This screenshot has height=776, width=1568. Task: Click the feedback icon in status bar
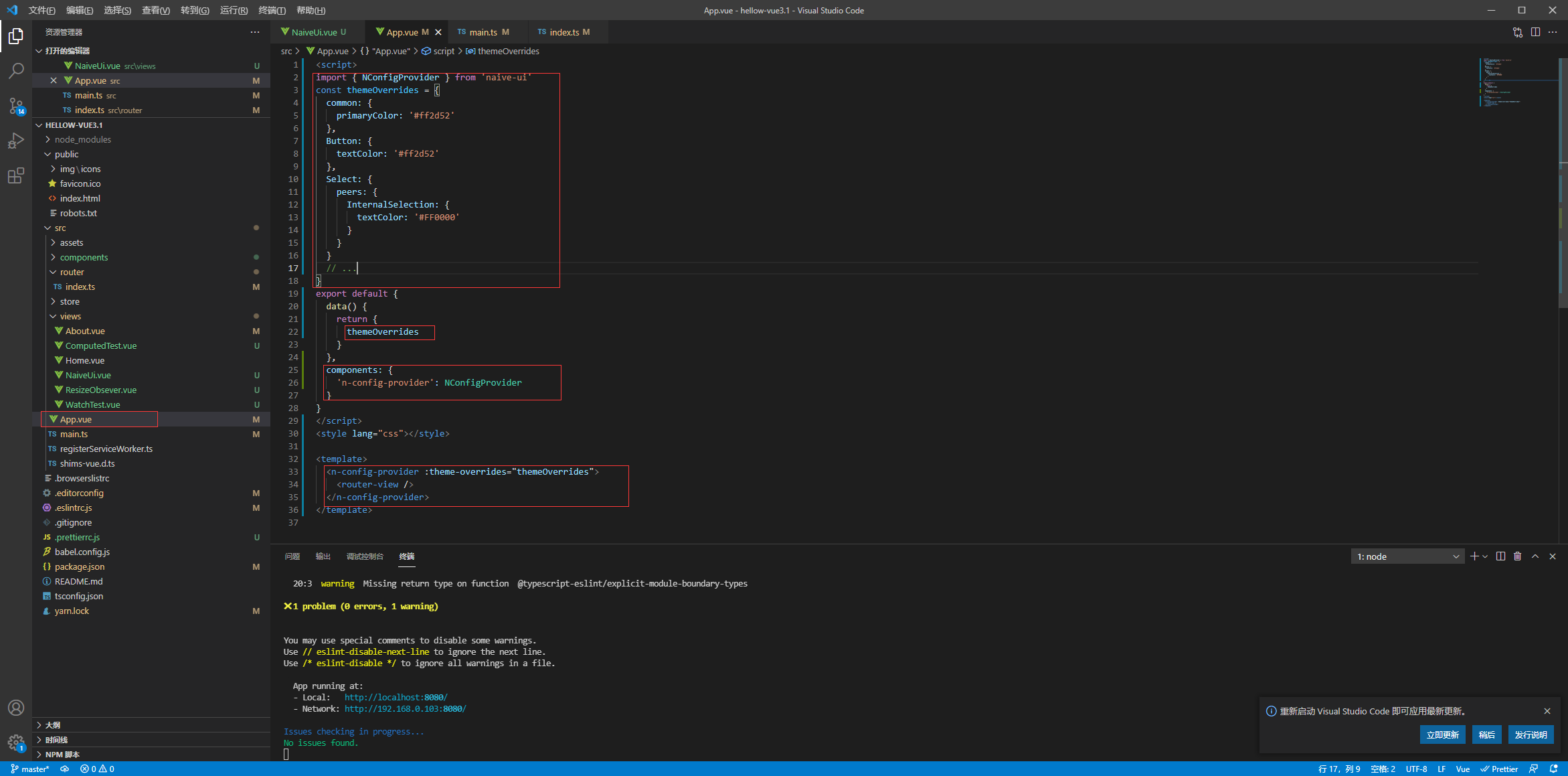coord(1533,769)
